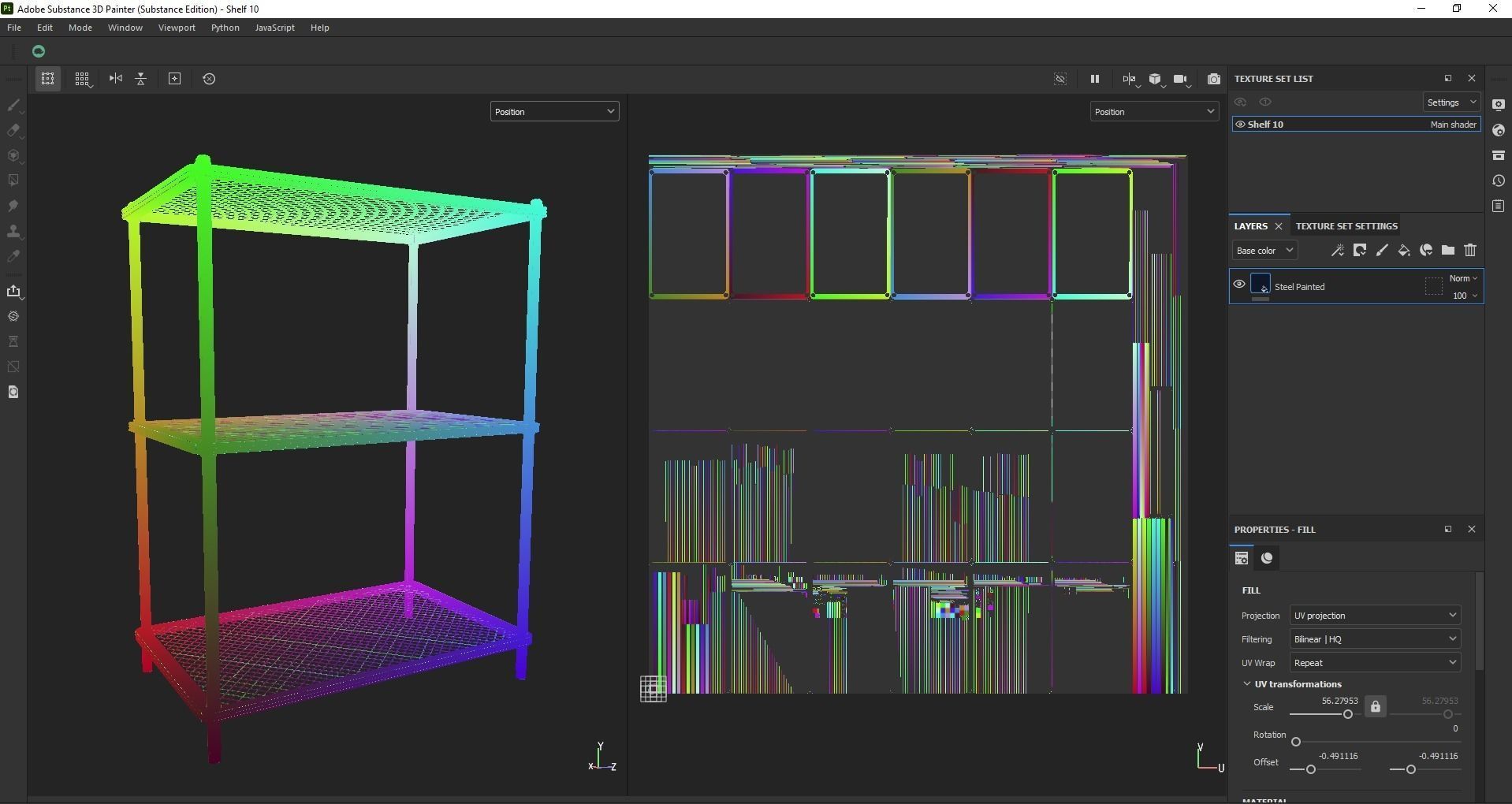The height and width of the screenshot is (804, 1512).
Task: Toggle the wireframe grid selection mode button
Action: (48, 79)
